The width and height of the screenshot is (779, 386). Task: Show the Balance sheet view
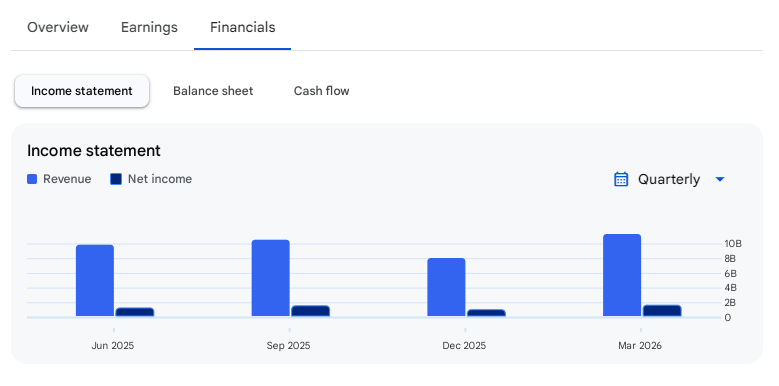click(x=213, y=91)
